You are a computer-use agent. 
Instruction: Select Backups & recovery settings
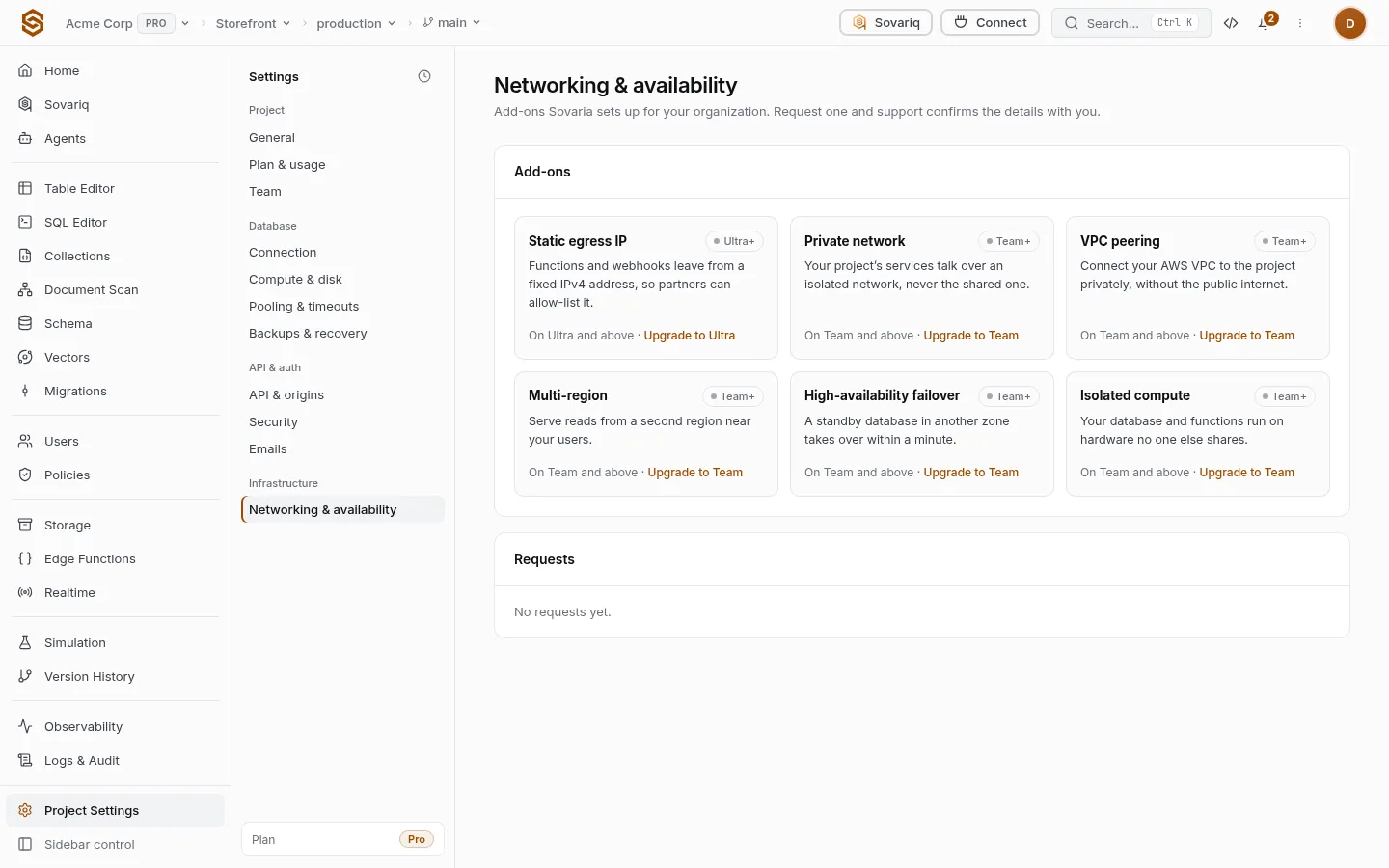point(342,334)
